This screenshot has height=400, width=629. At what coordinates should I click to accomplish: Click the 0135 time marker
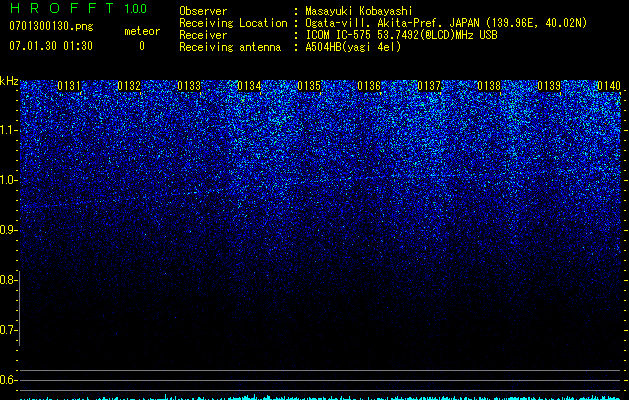(x=309, y=86)
